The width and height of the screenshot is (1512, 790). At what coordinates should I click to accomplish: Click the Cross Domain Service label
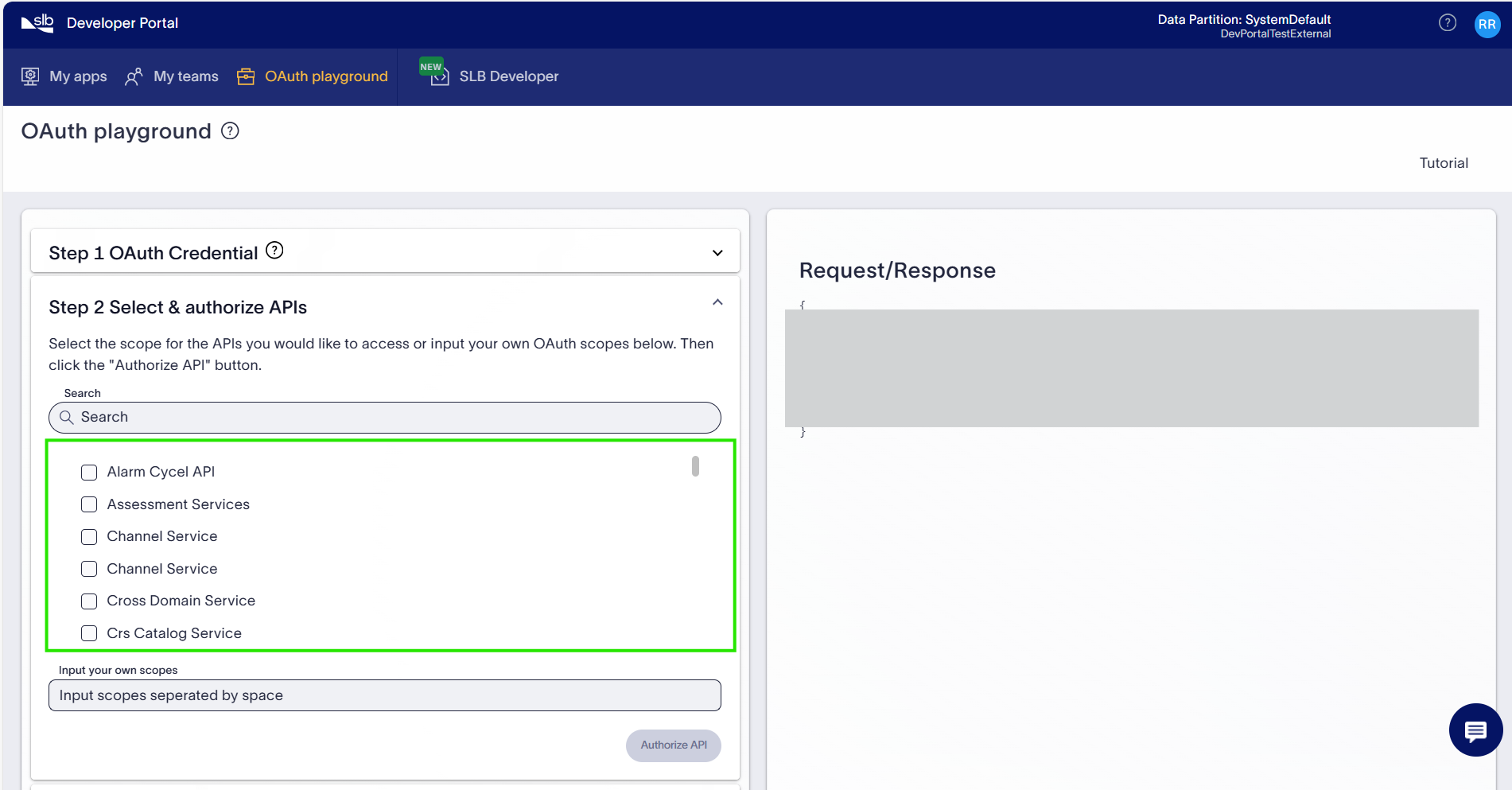[x=181, y=601]
